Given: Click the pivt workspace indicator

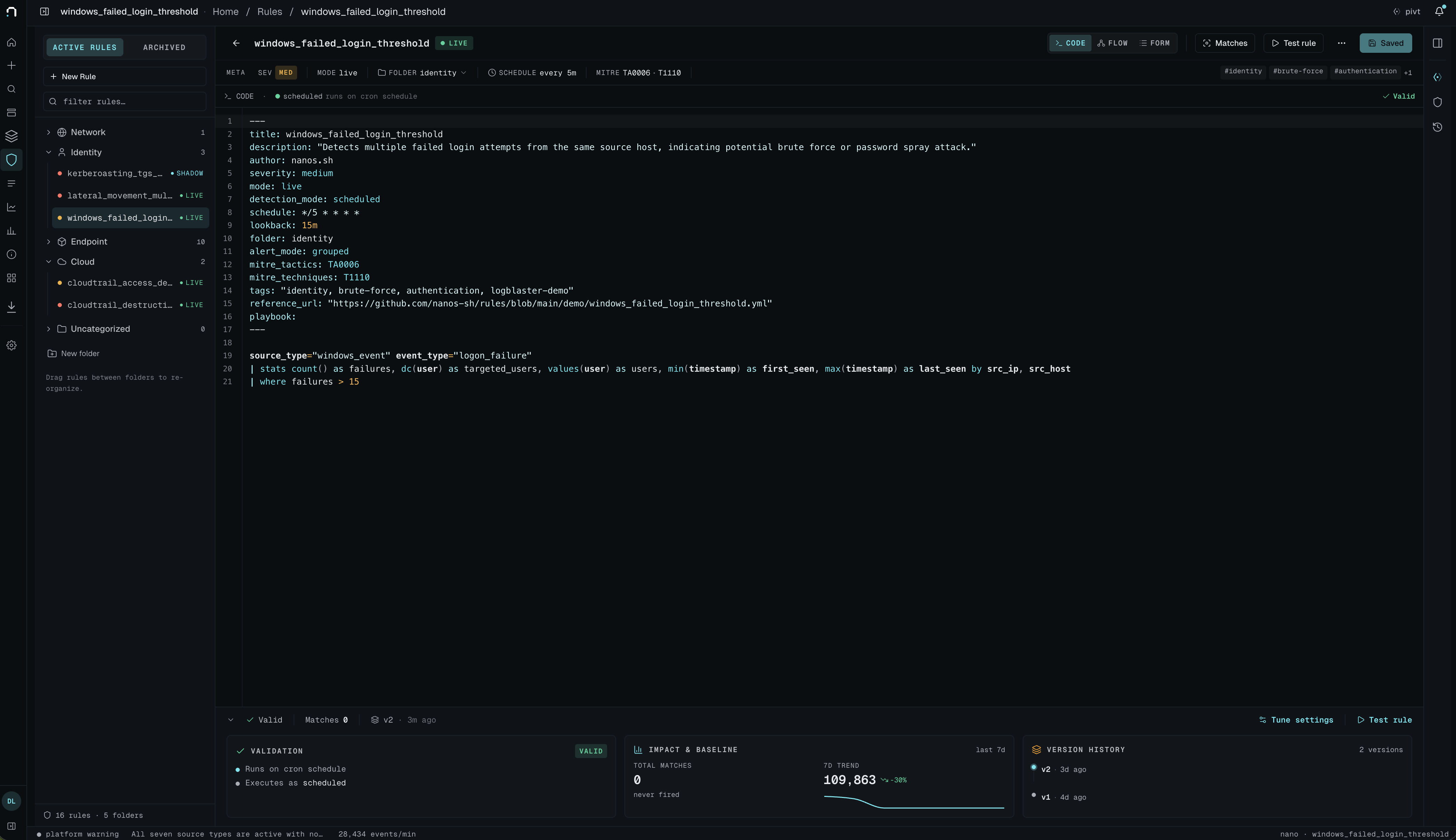Looking at the screenshot, I should tap(1407, 11).
